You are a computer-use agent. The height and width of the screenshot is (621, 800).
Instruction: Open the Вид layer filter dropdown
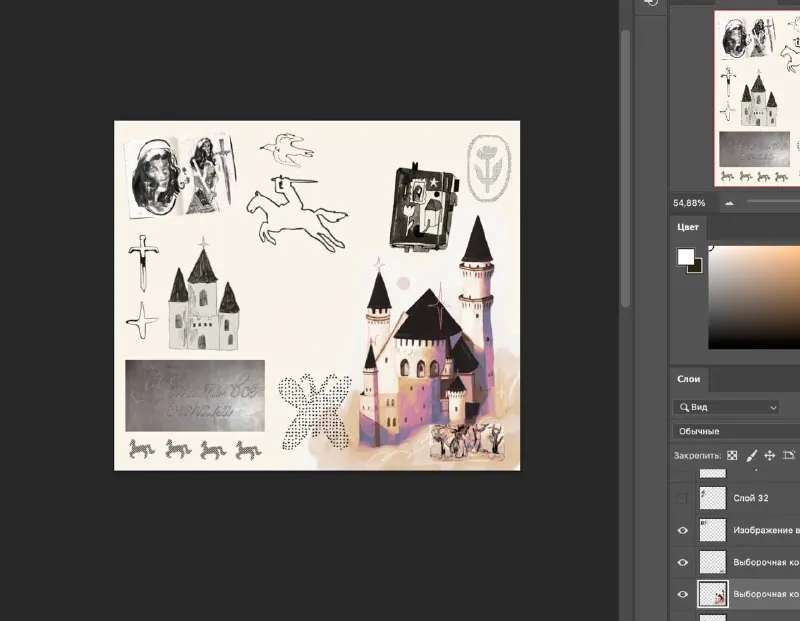pyautogui.click(x=726, y=407)
